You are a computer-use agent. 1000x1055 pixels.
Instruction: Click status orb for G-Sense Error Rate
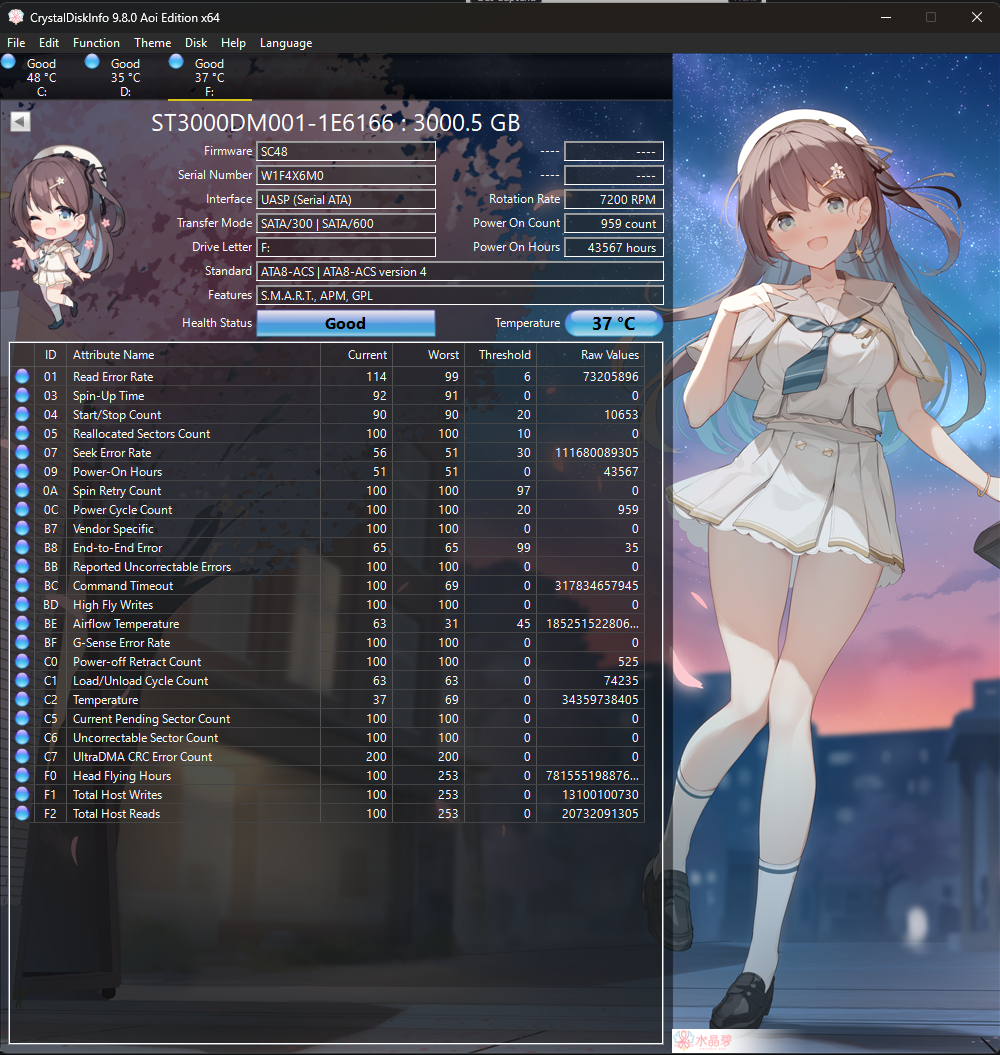22,642
